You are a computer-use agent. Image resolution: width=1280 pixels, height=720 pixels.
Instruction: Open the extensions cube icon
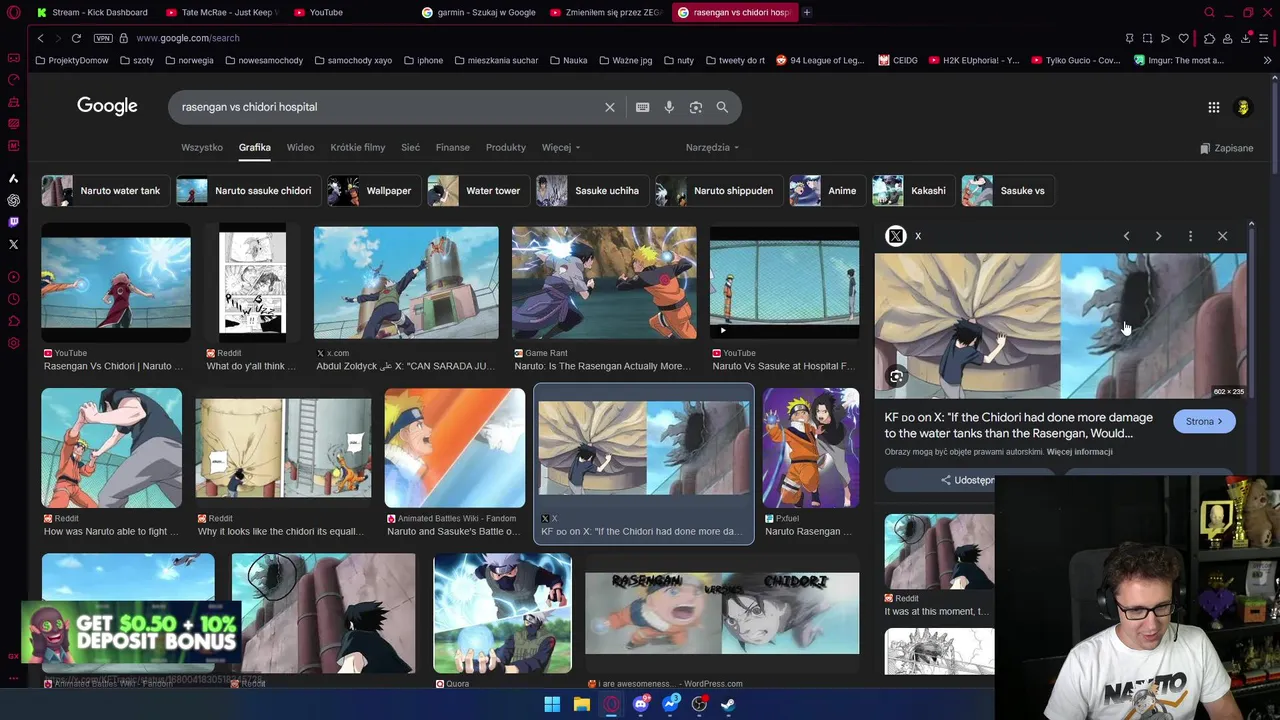click(x=1209, y=38)
